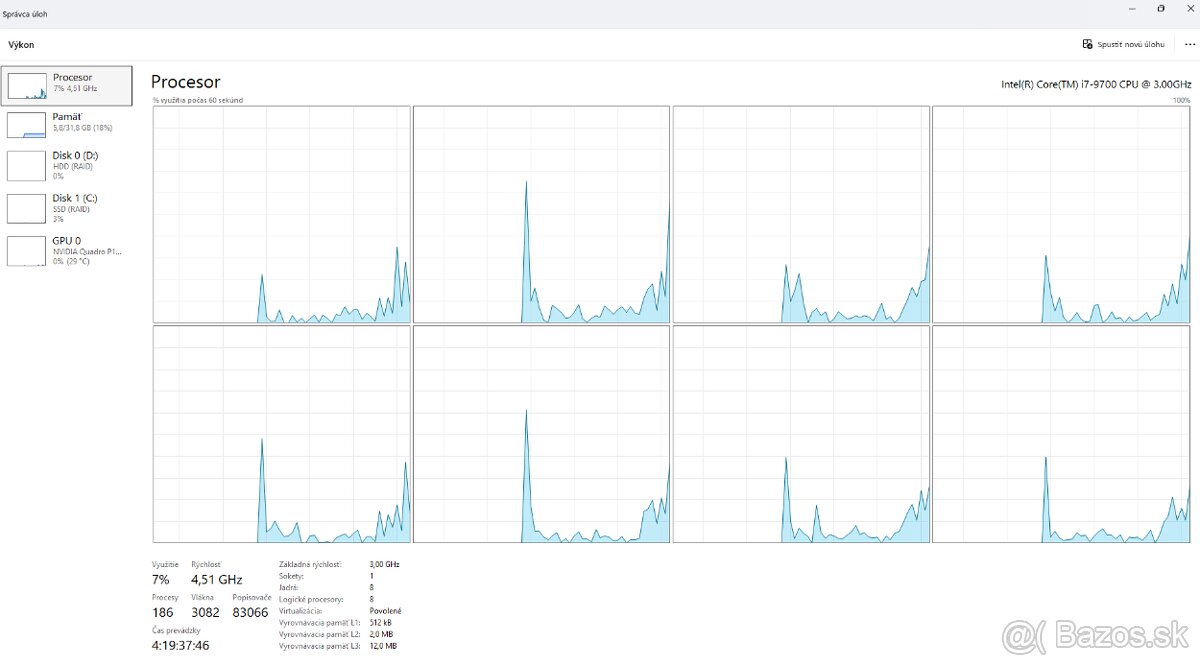The image size is (1200, 665).
Task: Open the three-dot more options menu
Action: pyautogui.click(x=1189, y=45)
